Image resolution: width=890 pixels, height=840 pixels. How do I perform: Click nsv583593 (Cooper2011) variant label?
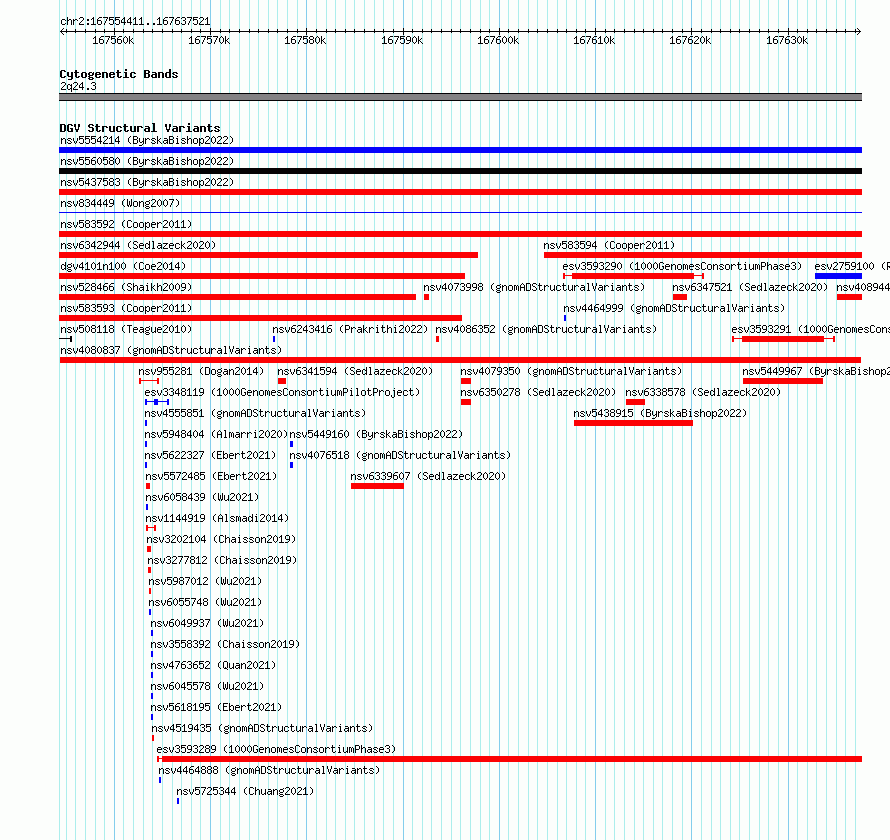[x=126, y=308]
